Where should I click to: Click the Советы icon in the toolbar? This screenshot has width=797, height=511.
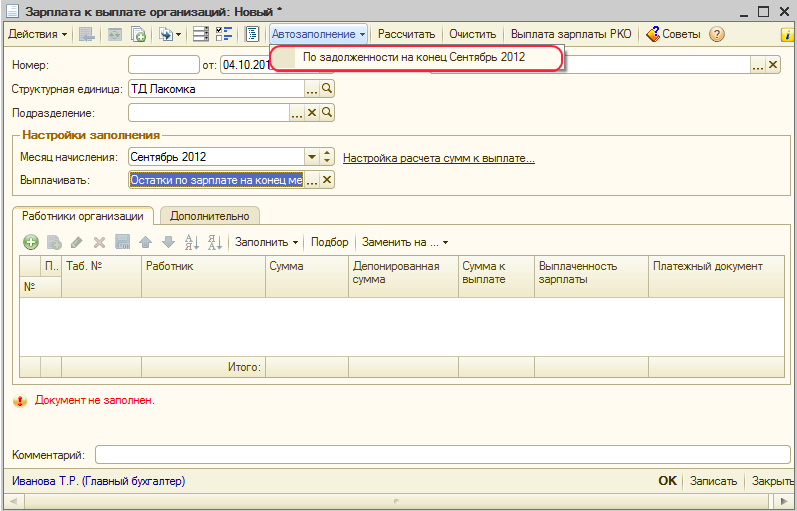653,34
